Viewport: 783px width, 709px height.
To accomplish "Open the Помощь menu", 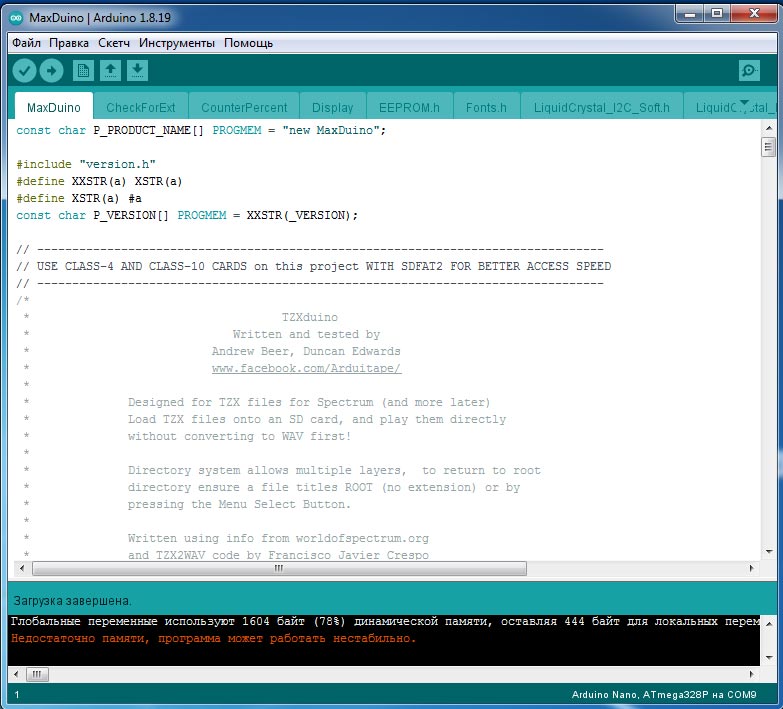I will (x=248, y=43).
